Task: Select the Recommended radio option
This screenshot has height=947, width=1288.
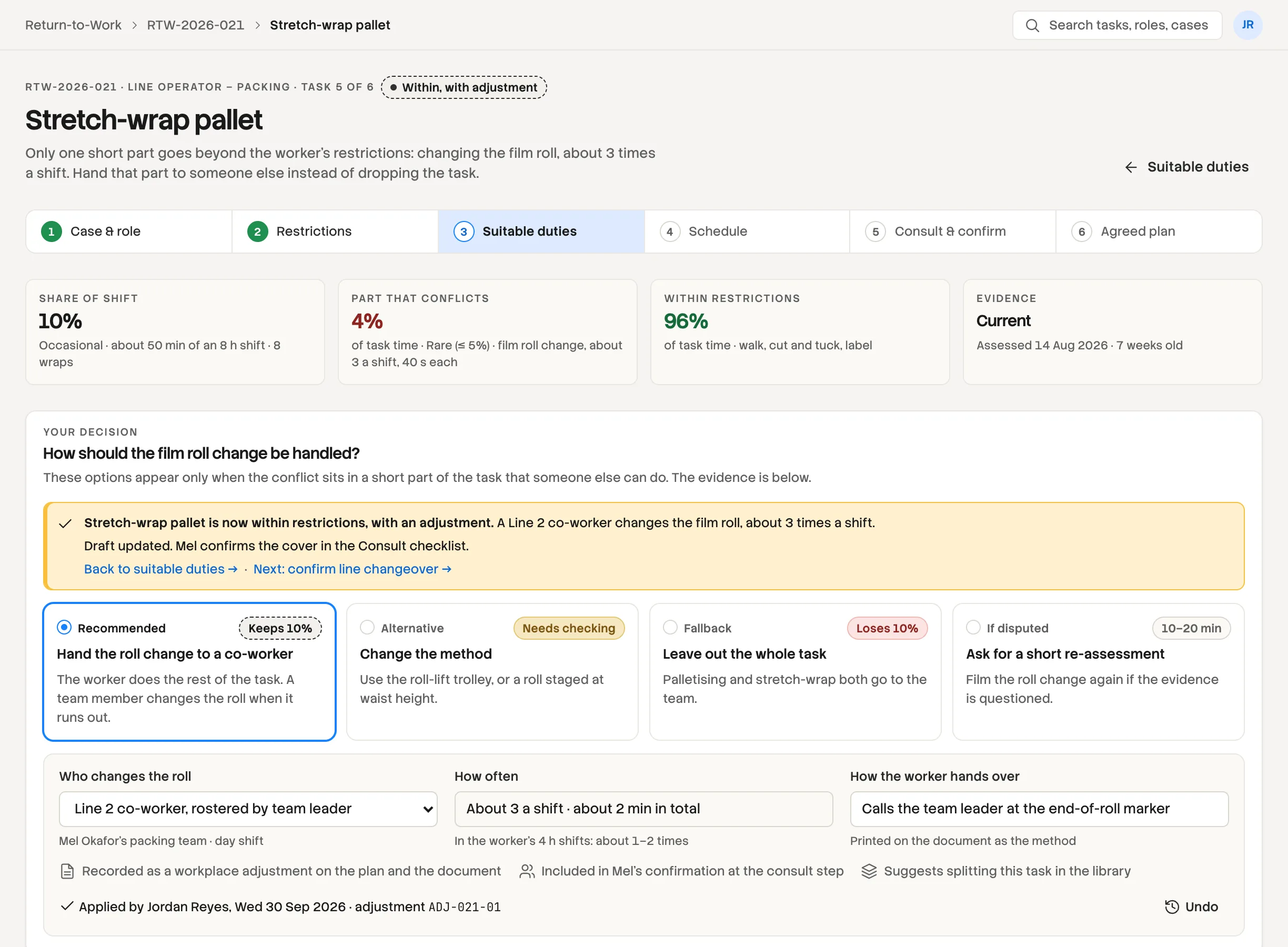Action: [64, 627]
